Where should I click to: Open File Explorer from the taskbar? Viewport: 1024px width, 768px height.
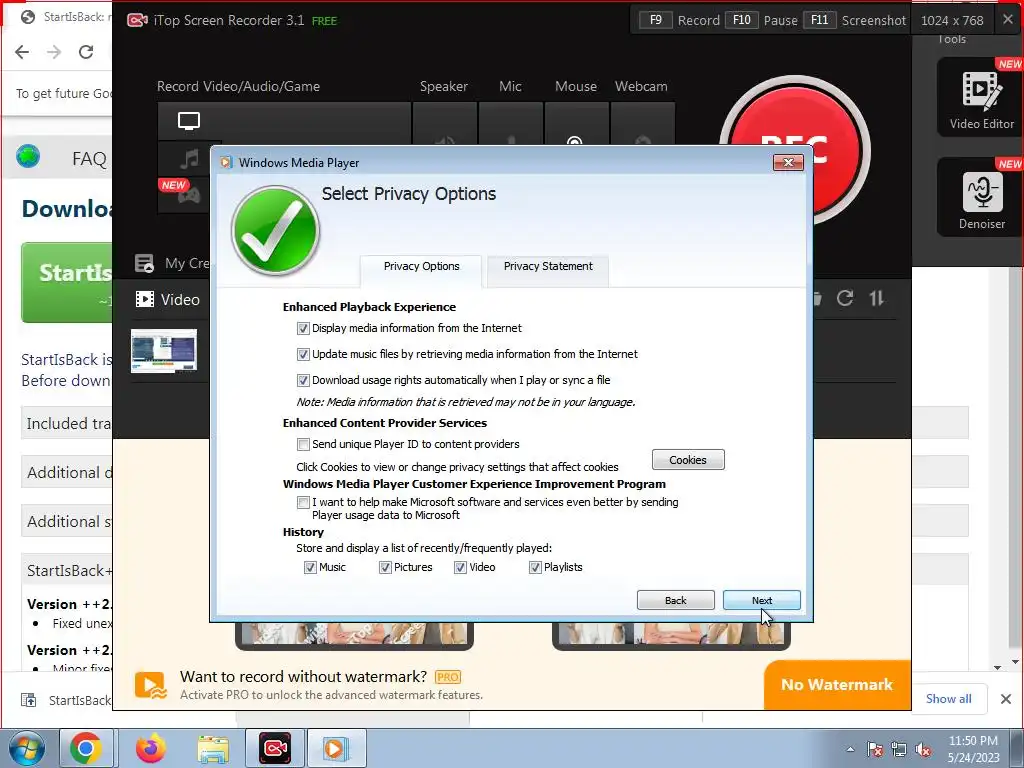pyautogui.click(x=213, y=748)
